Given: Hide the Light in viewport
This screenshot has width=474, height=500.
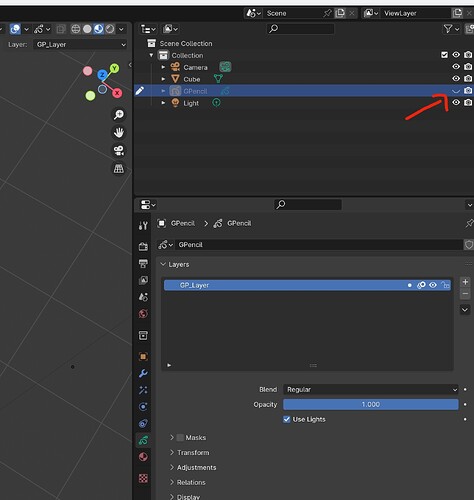Looking at the screenshot, I should pyautogui.click(x=456, y=102).
